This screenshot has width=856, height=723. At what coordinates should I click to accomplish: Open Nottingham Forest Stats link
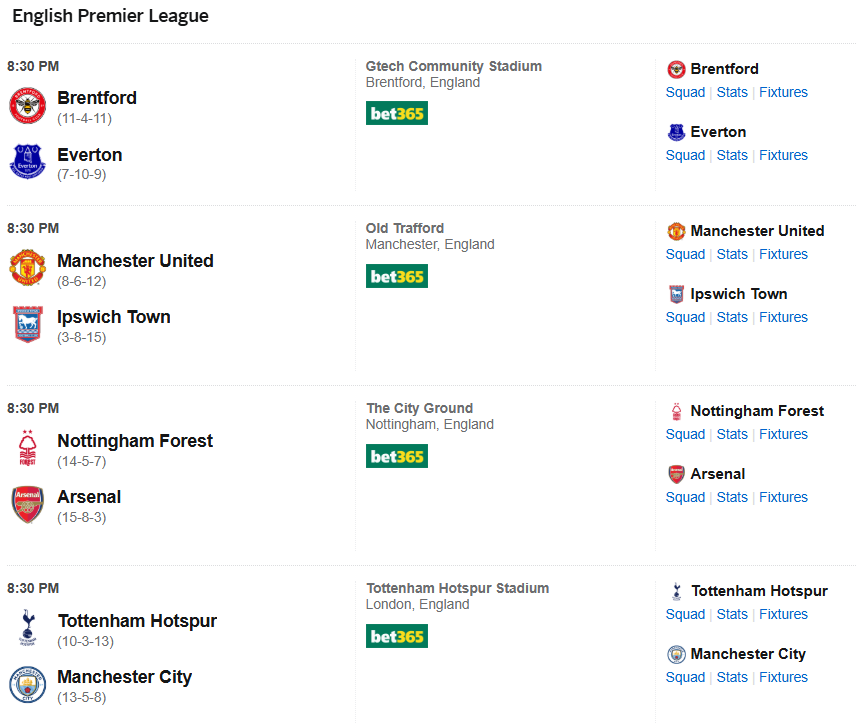732,434
